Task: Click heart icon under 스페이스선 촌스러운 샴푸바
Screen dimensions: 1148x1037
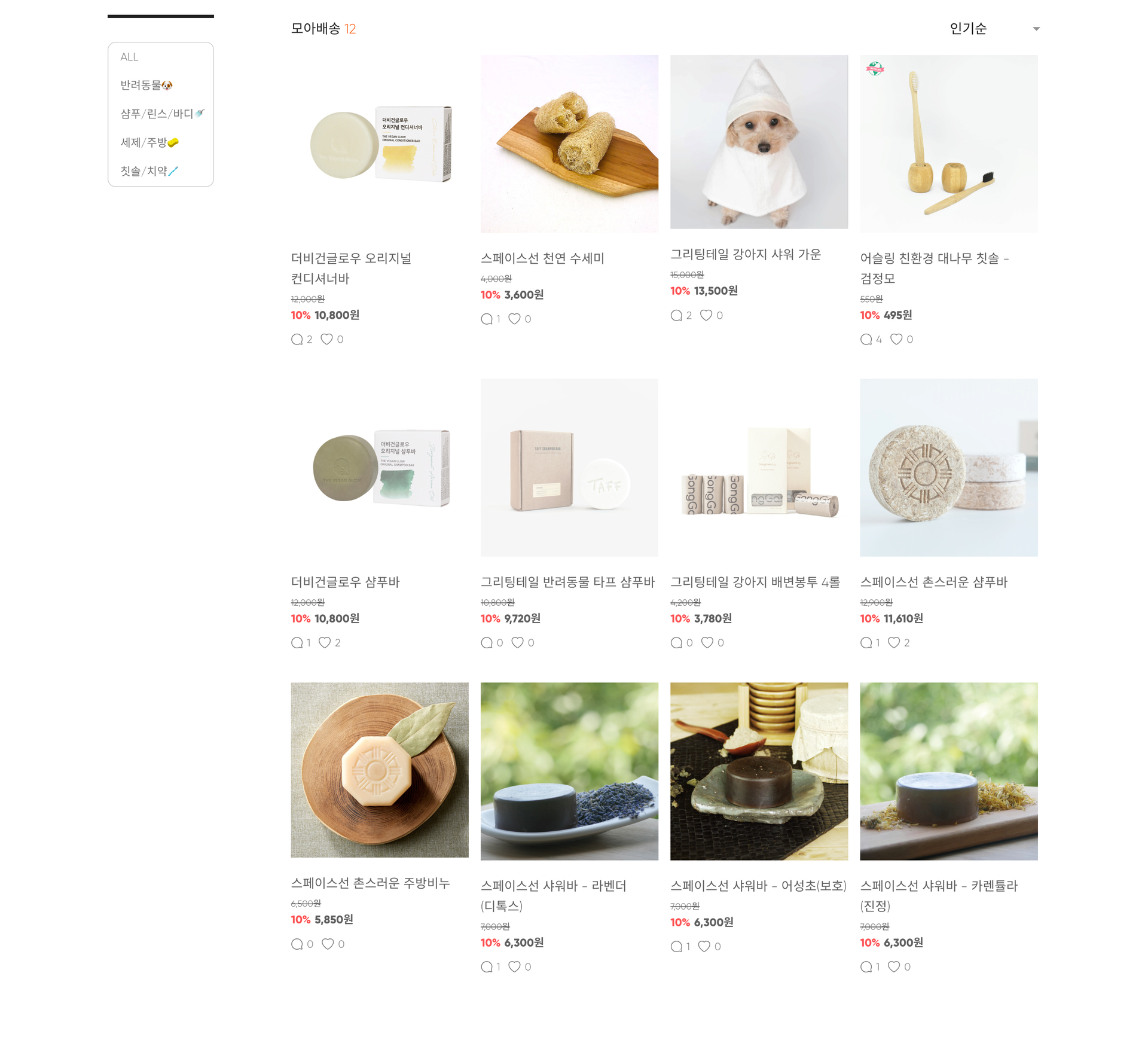Action: click(x=894, y=642)
